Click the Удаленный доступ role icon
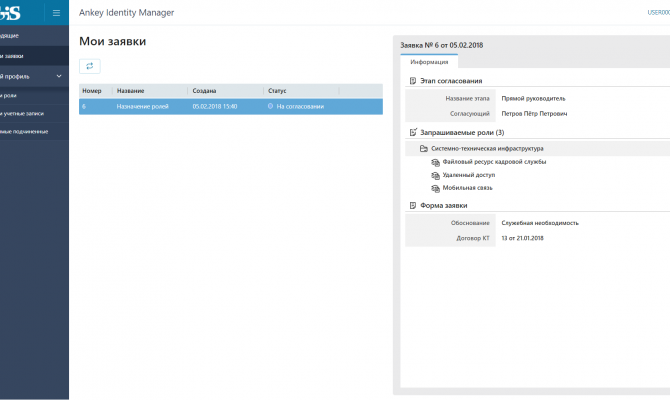Viewport: 670px width, 400px height. pos(435,174)
